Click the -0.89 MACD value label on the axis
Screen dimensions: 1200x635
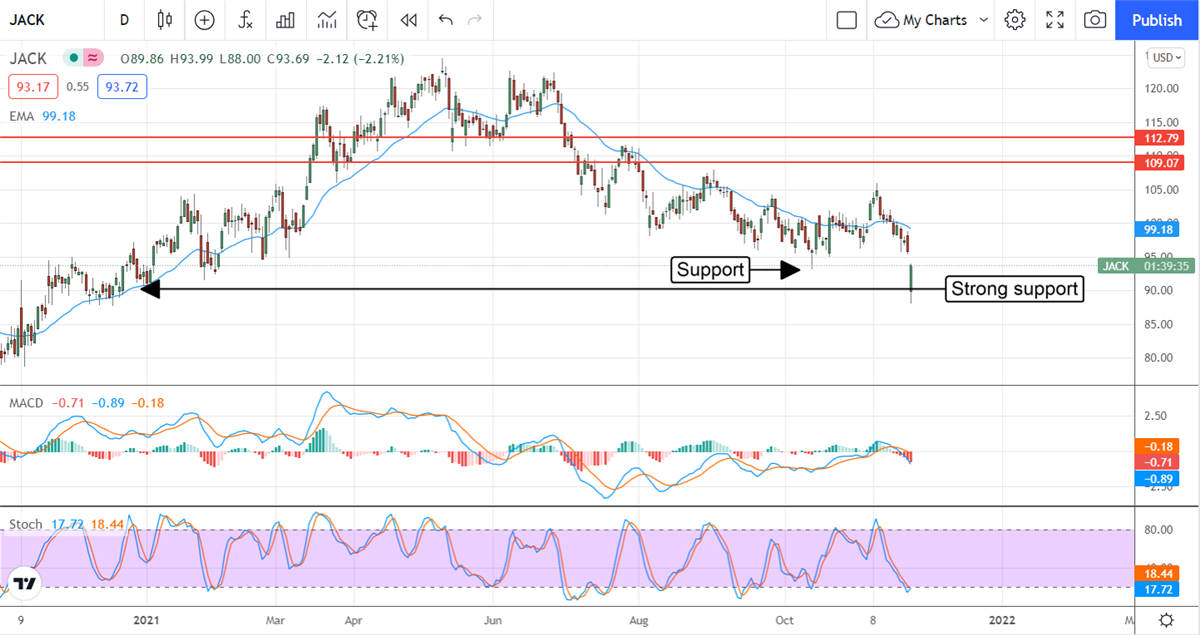[x=1158, y=478]
